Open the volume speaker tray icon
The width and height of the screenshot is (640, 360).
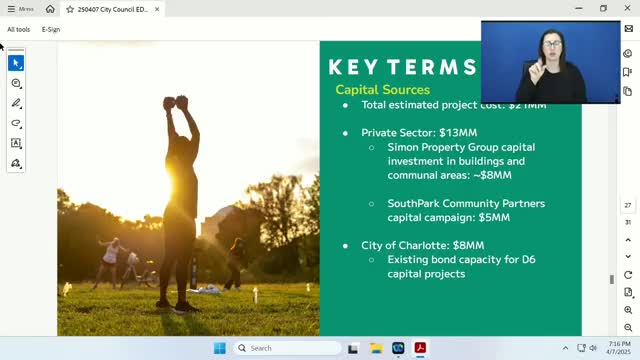point(593,348)
